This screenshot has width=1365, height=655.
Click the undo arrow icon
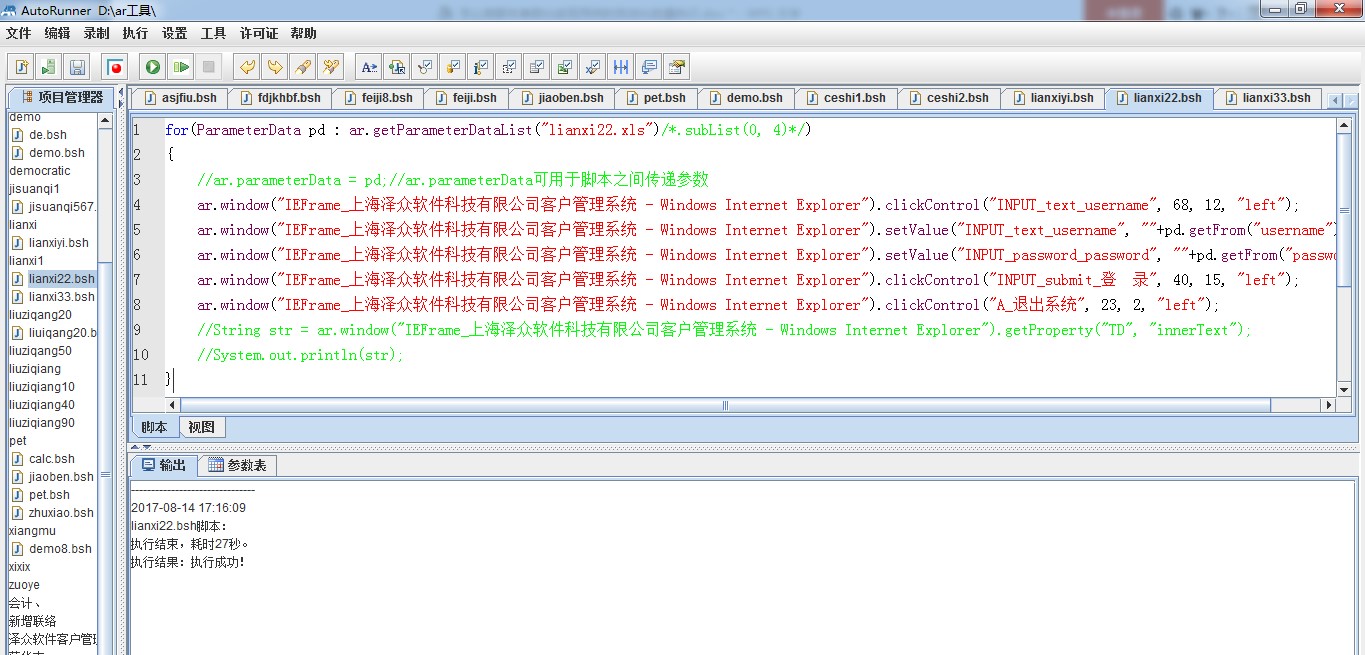[x=246, y=67]
